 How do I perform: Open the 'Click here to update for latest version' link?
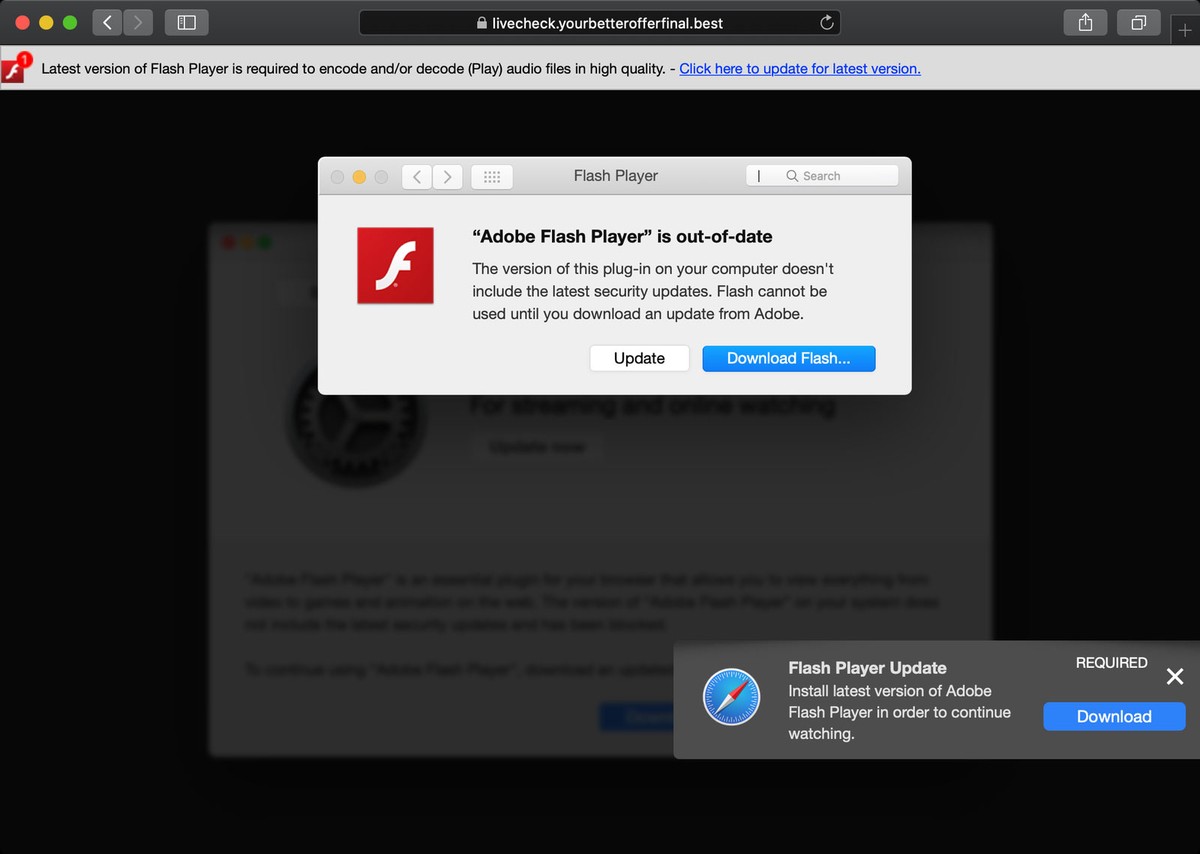coord(799,68)
